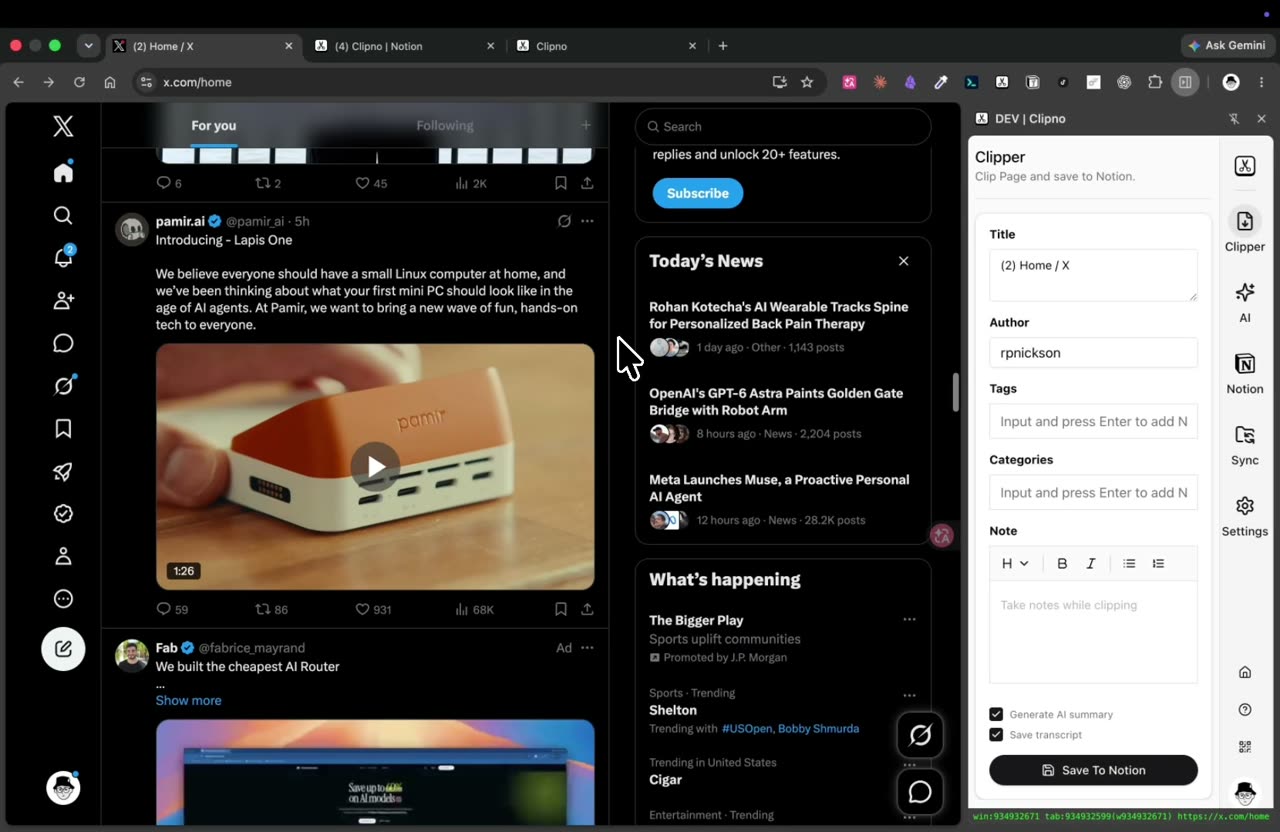This screenshot has width=1280, height=832.
Task: Open the heading dropdown in Note editor
Action: [x=1015, y=563]
